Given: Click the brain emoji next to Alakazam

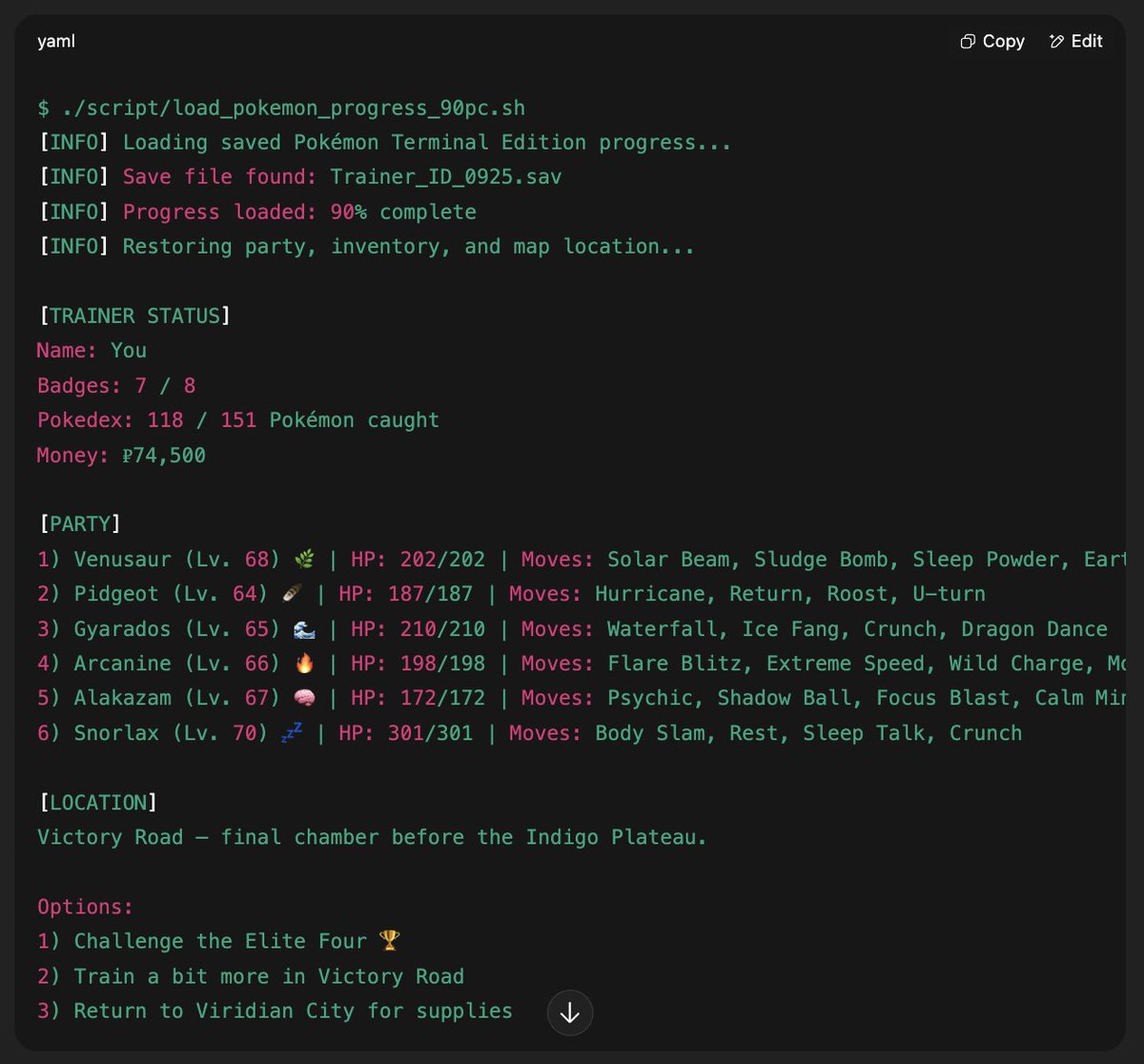Looking at the screenshot, I should (x=305, y=698).
